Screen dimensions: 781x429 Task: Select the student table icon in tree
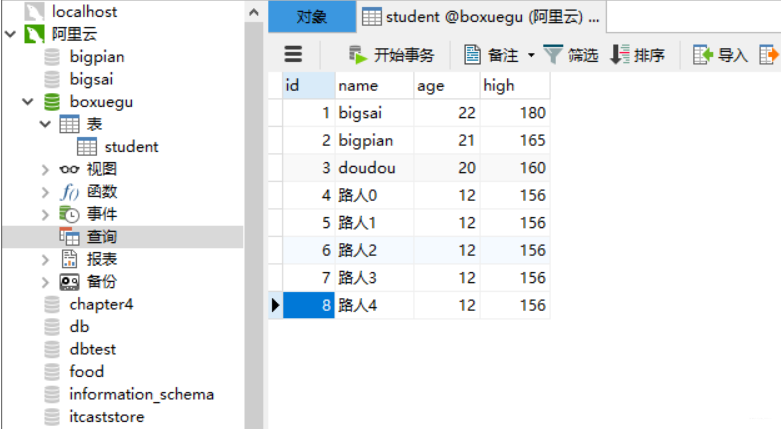coord(87,146)
